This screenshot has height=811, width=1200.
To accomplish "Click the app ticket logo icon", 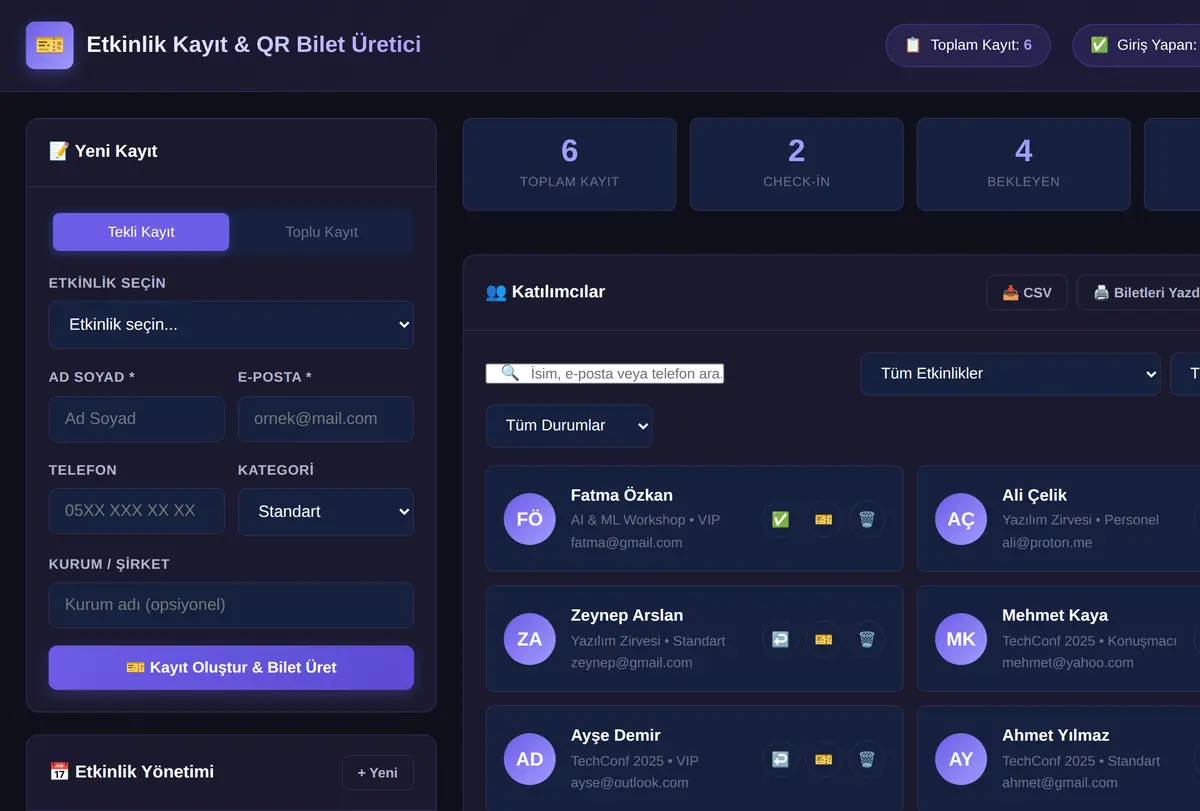I will pos(50,45).
